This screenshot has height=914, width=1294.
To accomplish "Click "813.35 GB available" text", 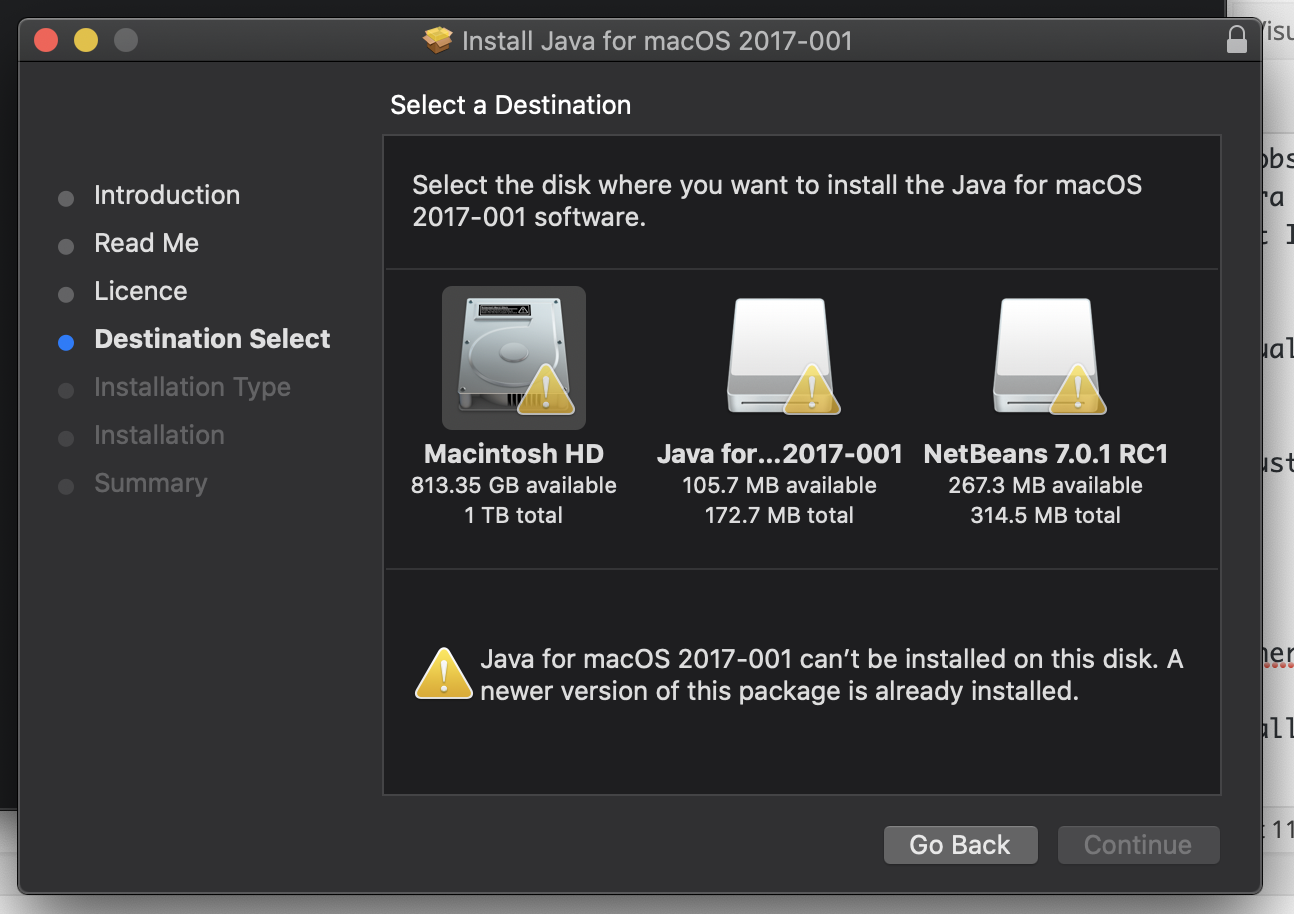I will 514,486.
